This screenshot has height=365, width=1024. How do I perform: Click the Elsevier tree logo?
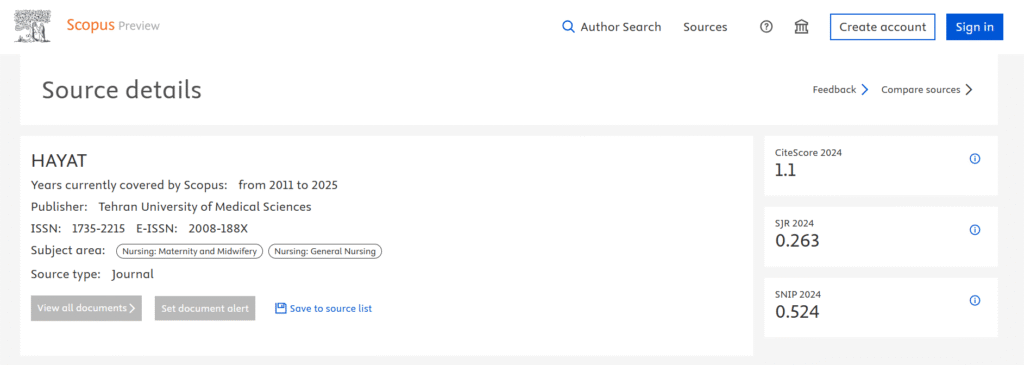click(x=33, y=27)
